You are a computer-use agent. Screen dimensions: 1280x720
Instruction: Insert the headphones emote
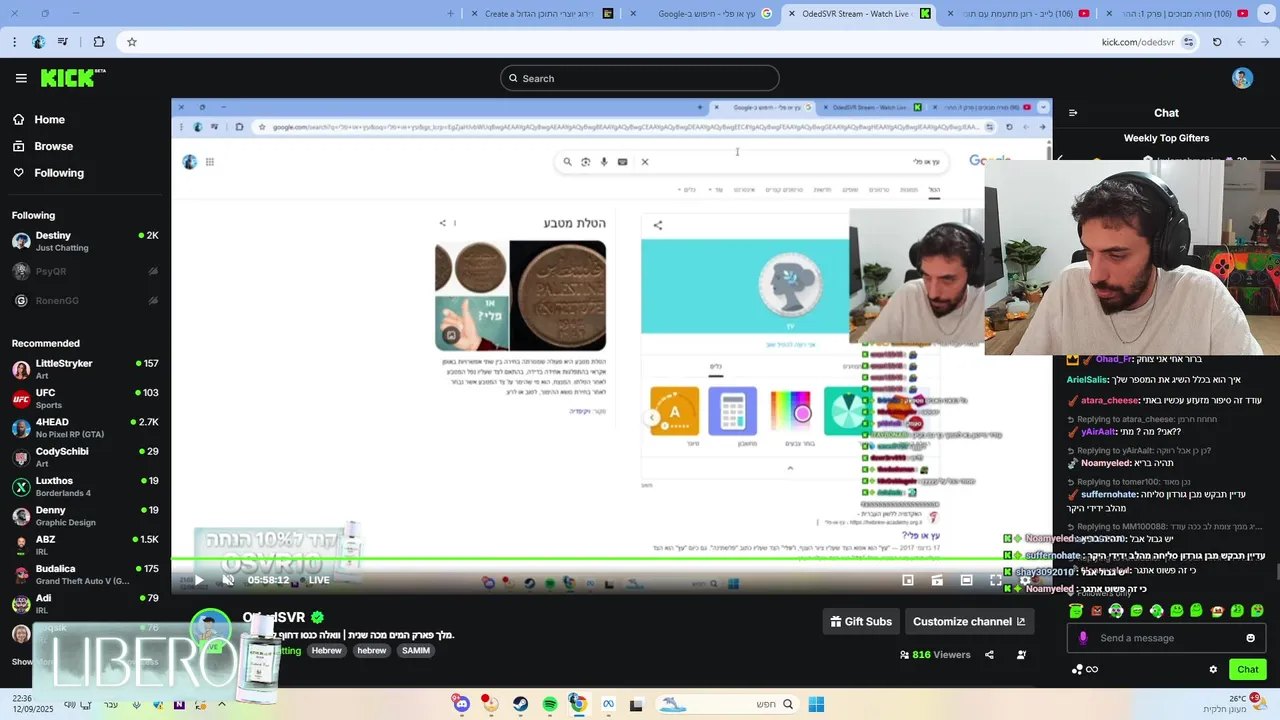(1116, 610)
